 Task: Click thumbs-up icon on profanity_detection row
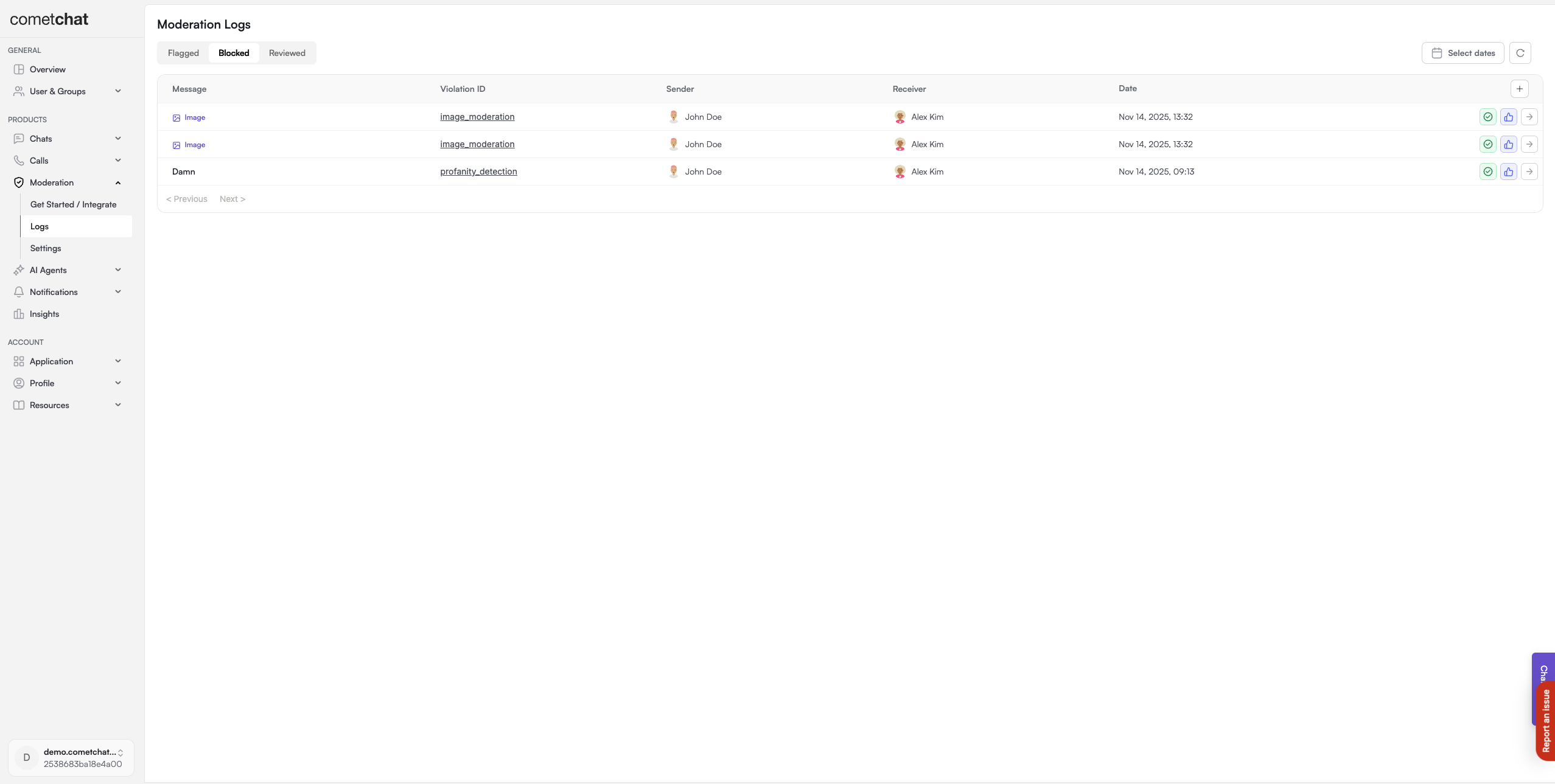click(1508, 172)
